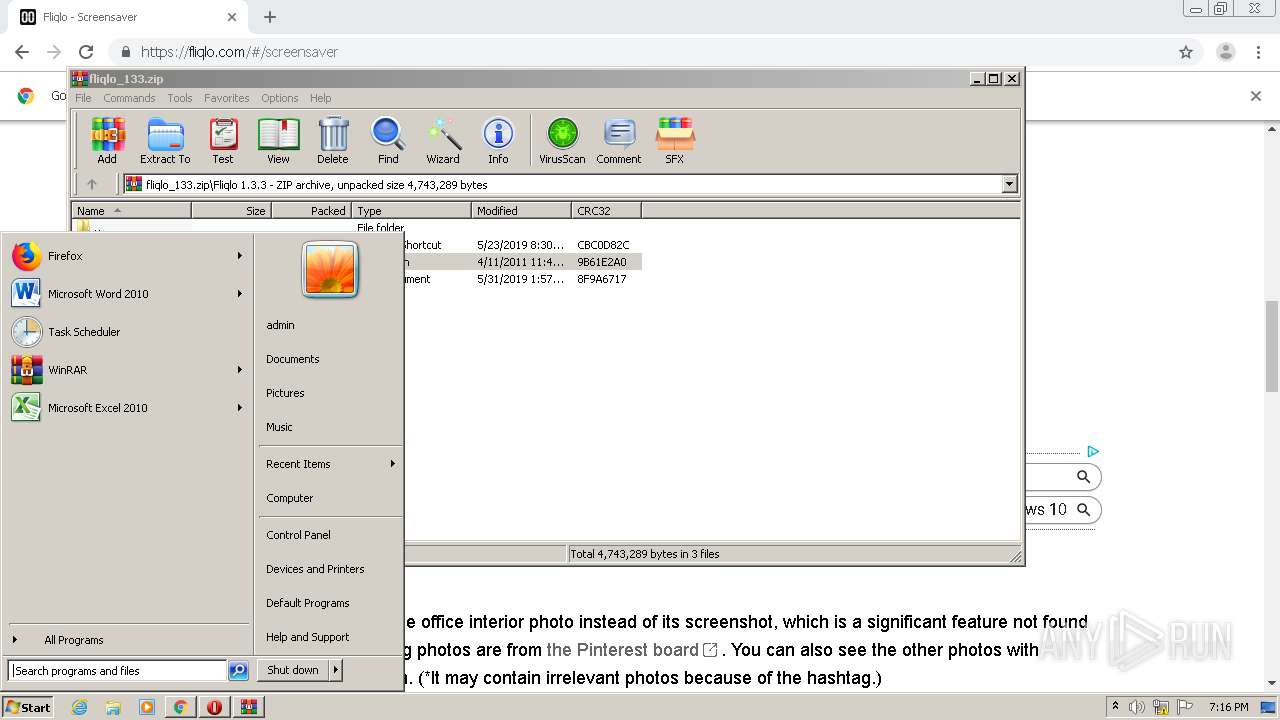Click the Chrome profile avatar icon

(1225, 52)
